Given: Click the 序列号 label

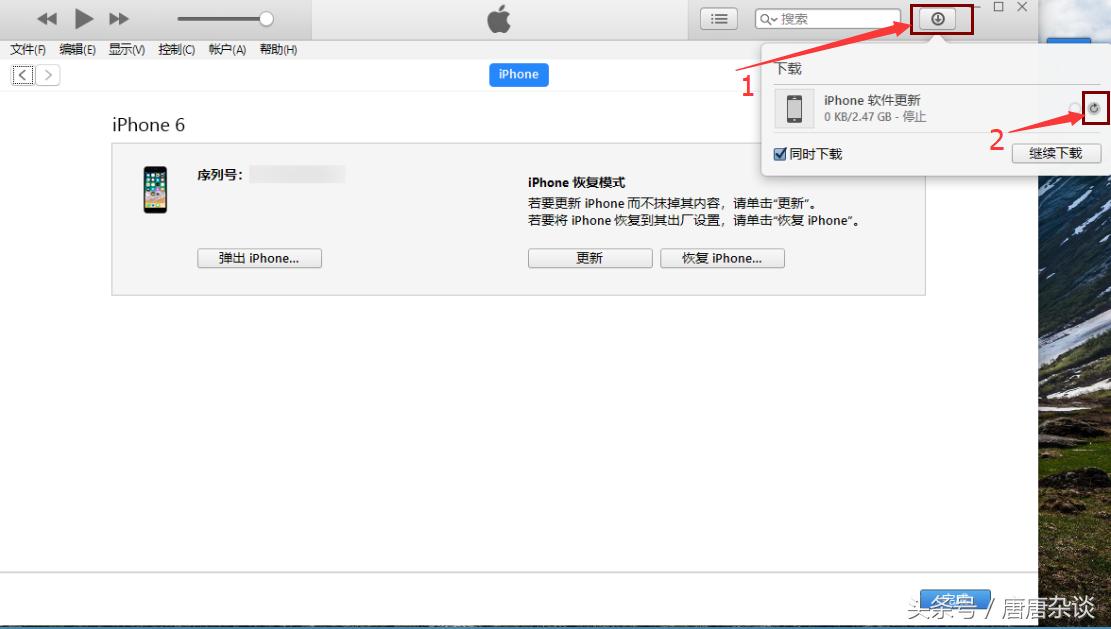Looking at the screenshot, I should (220, 174).
